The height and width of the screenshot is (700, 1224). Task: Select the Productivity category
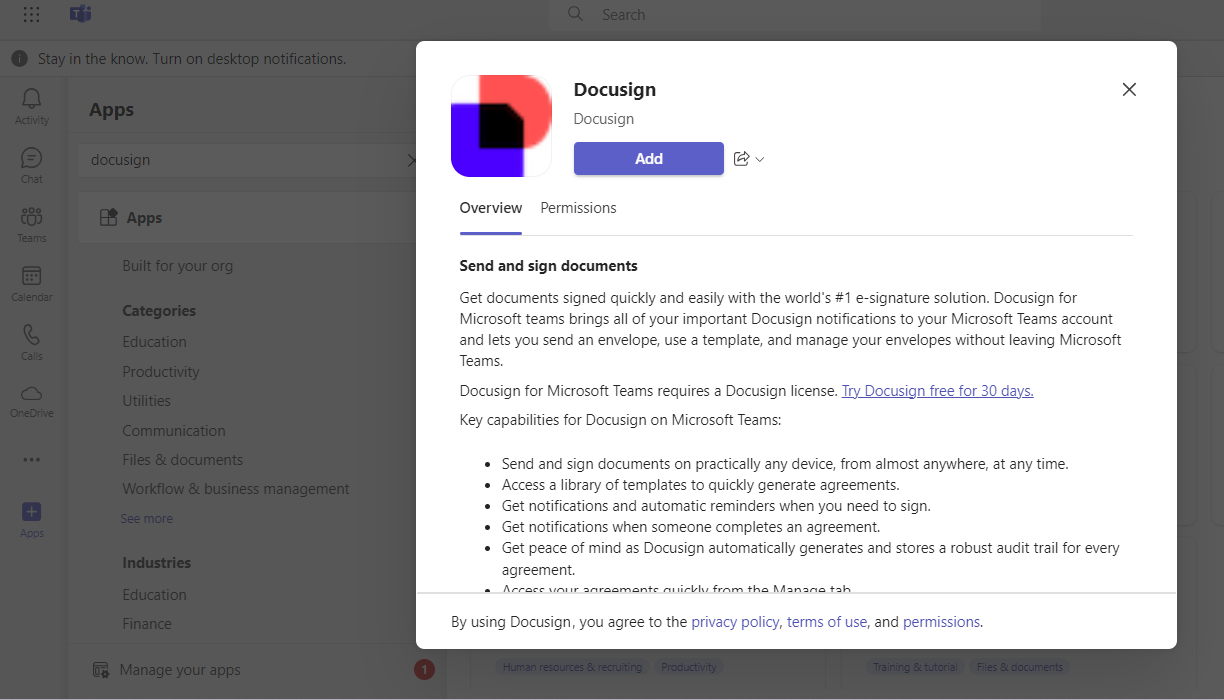(161, 371)
